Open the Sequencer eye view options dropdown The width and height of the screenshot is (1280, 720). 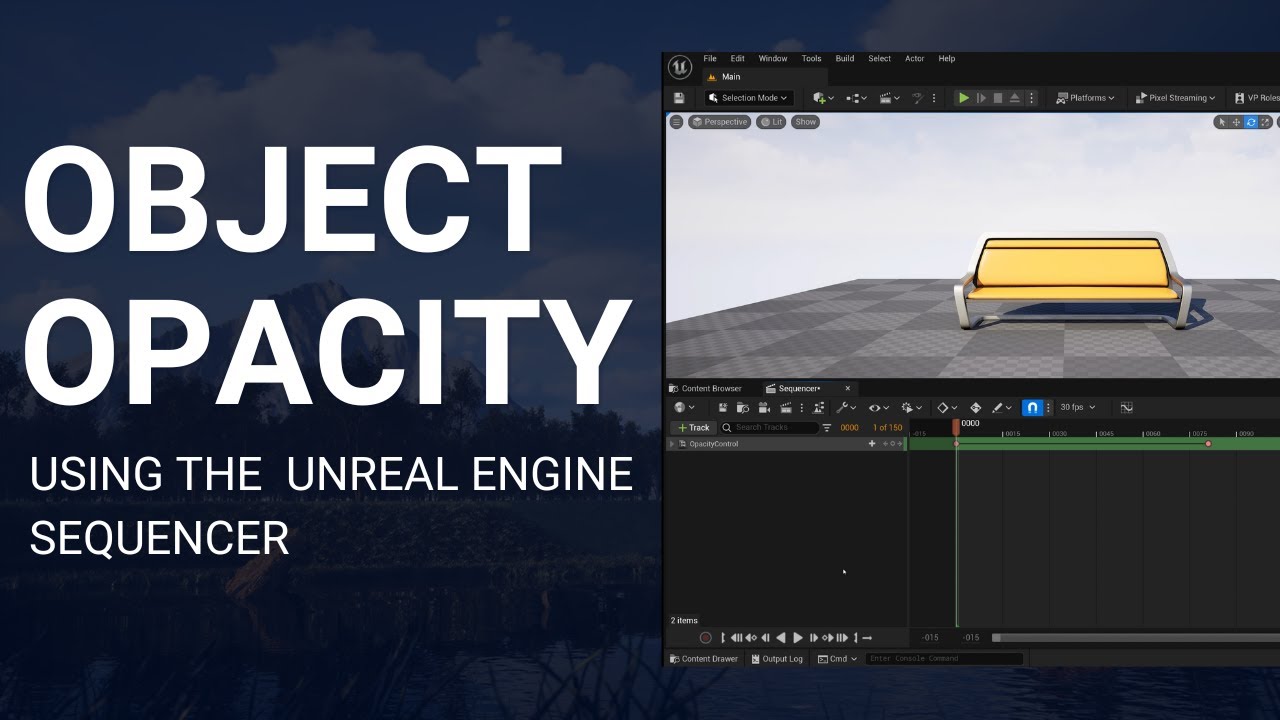pyautogui.click(x=879, y=408)
